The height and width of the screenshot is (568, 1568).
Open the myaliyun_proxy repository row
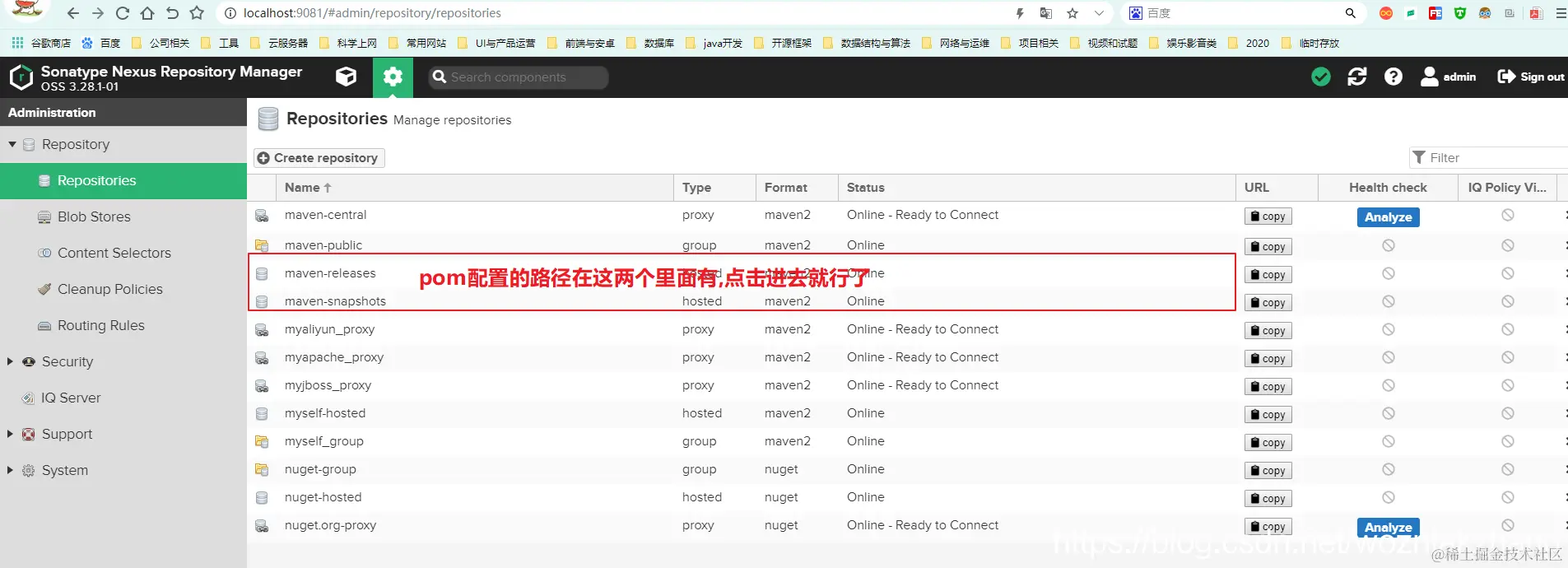[x=907, y=329]
